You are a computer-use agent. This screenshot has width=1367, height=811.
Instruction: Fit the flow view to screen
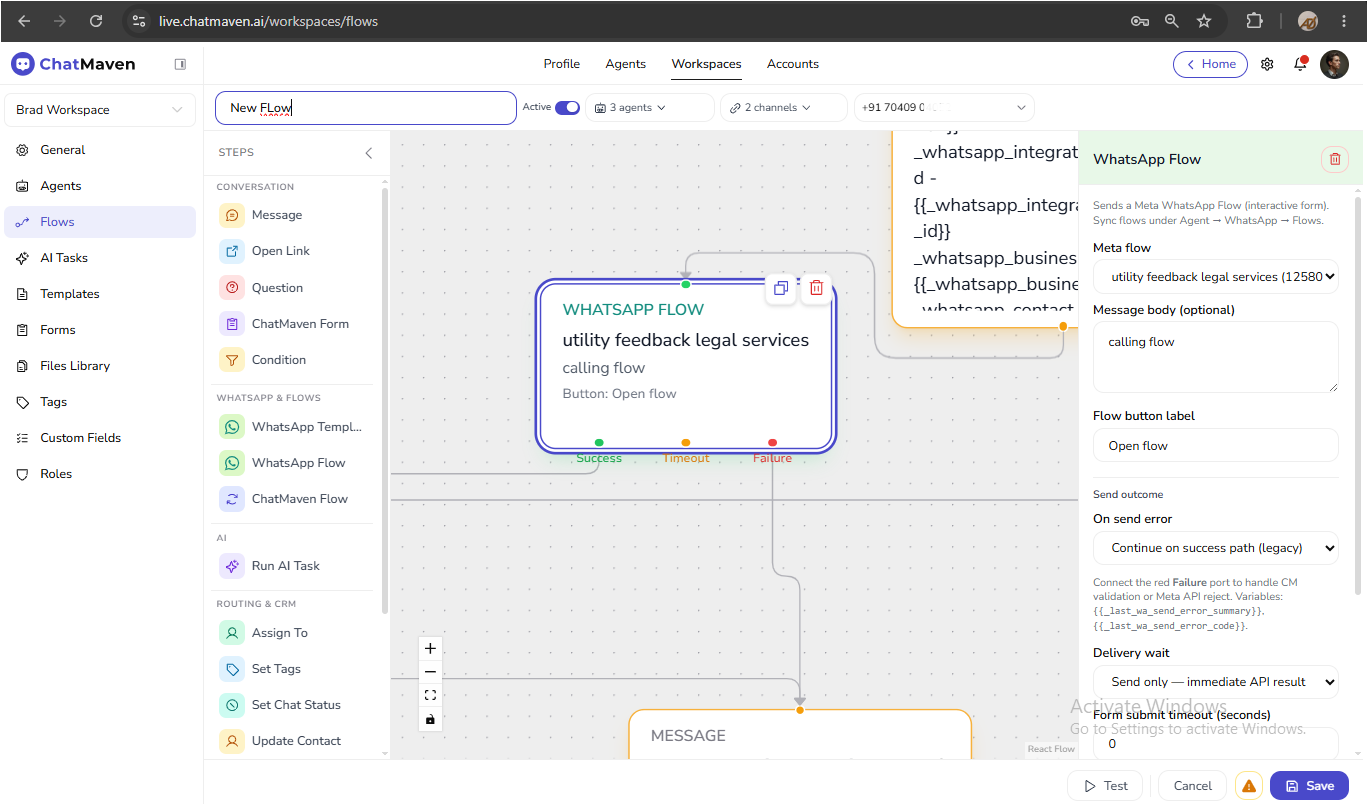(x=430, y=695)
